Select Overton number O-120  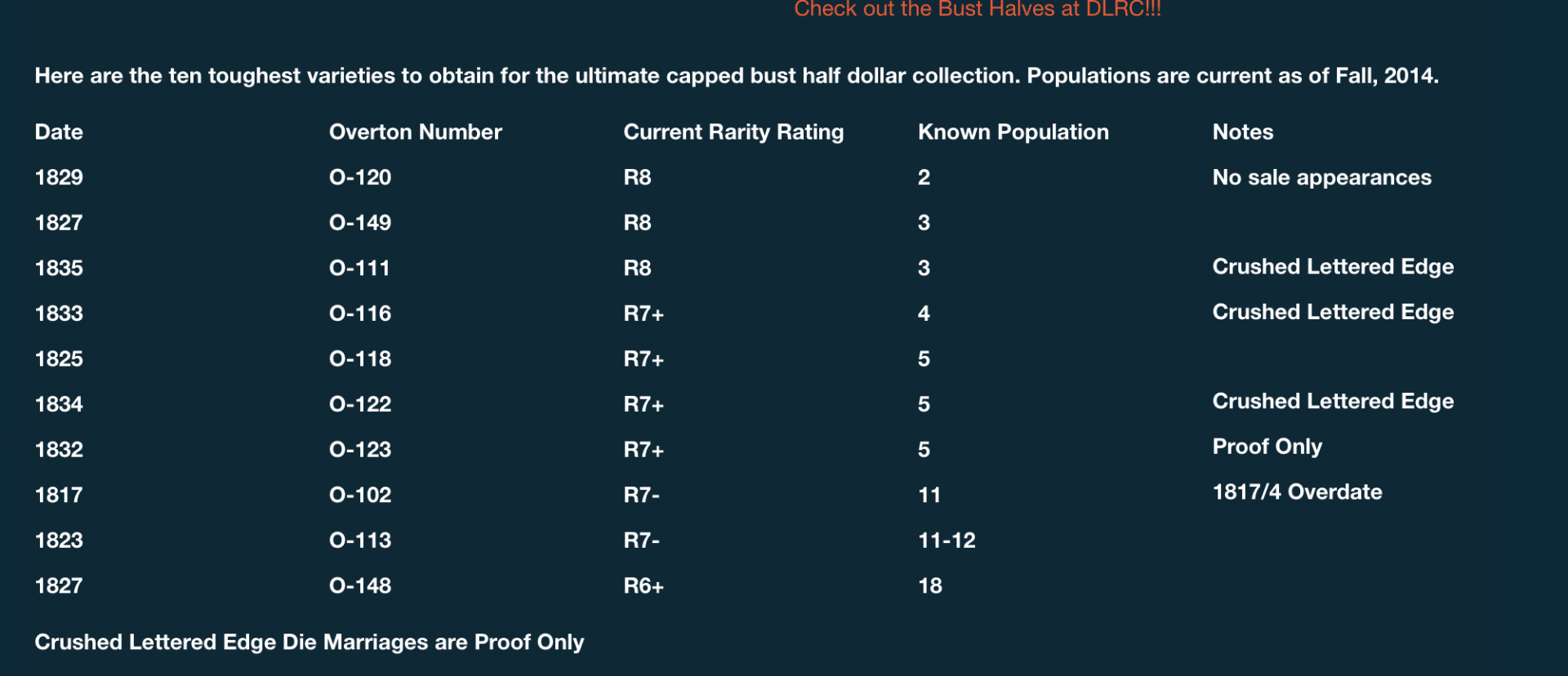click(360, 177)
